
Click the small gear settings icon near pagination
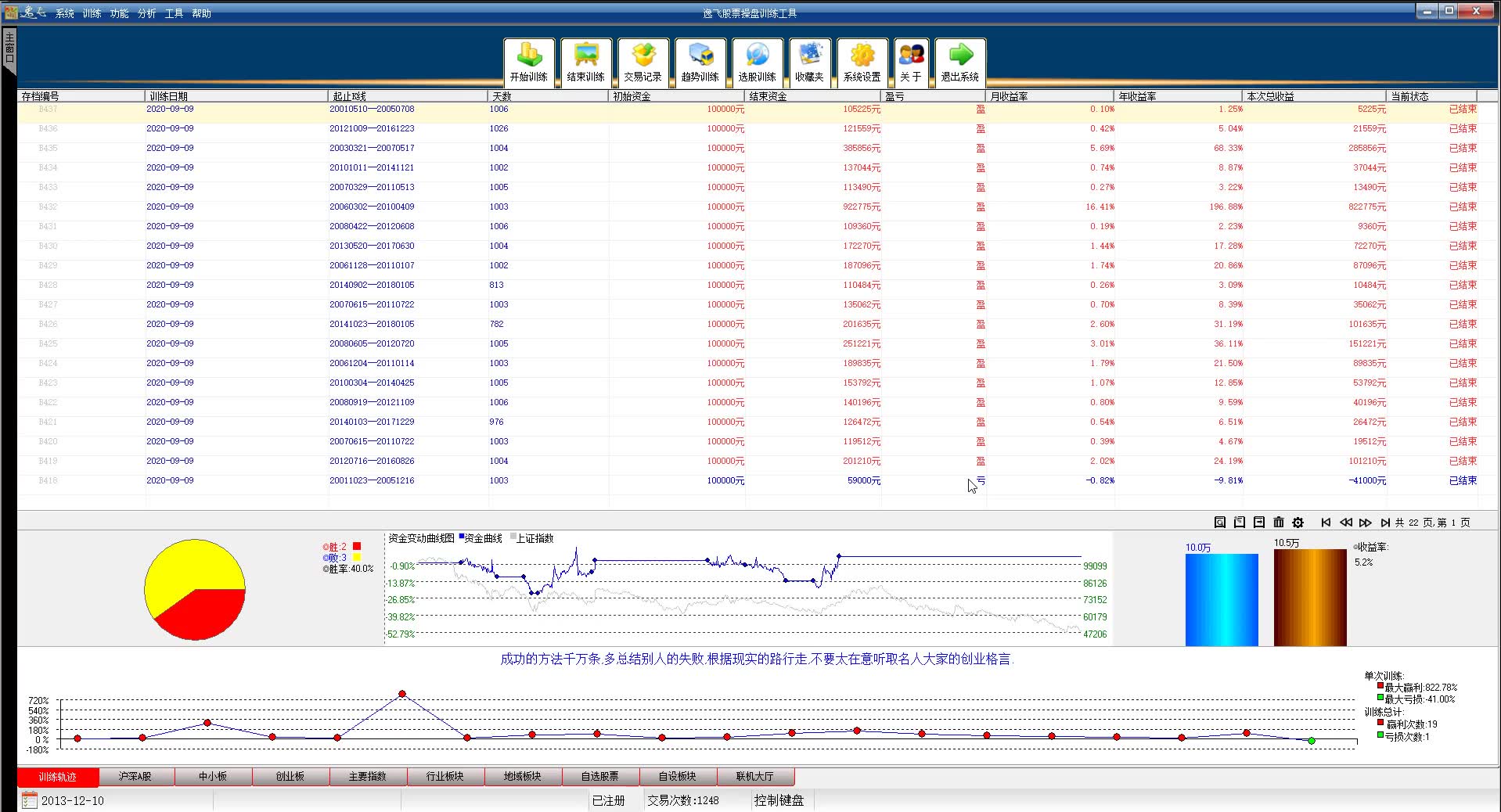tap(1298, 523)
